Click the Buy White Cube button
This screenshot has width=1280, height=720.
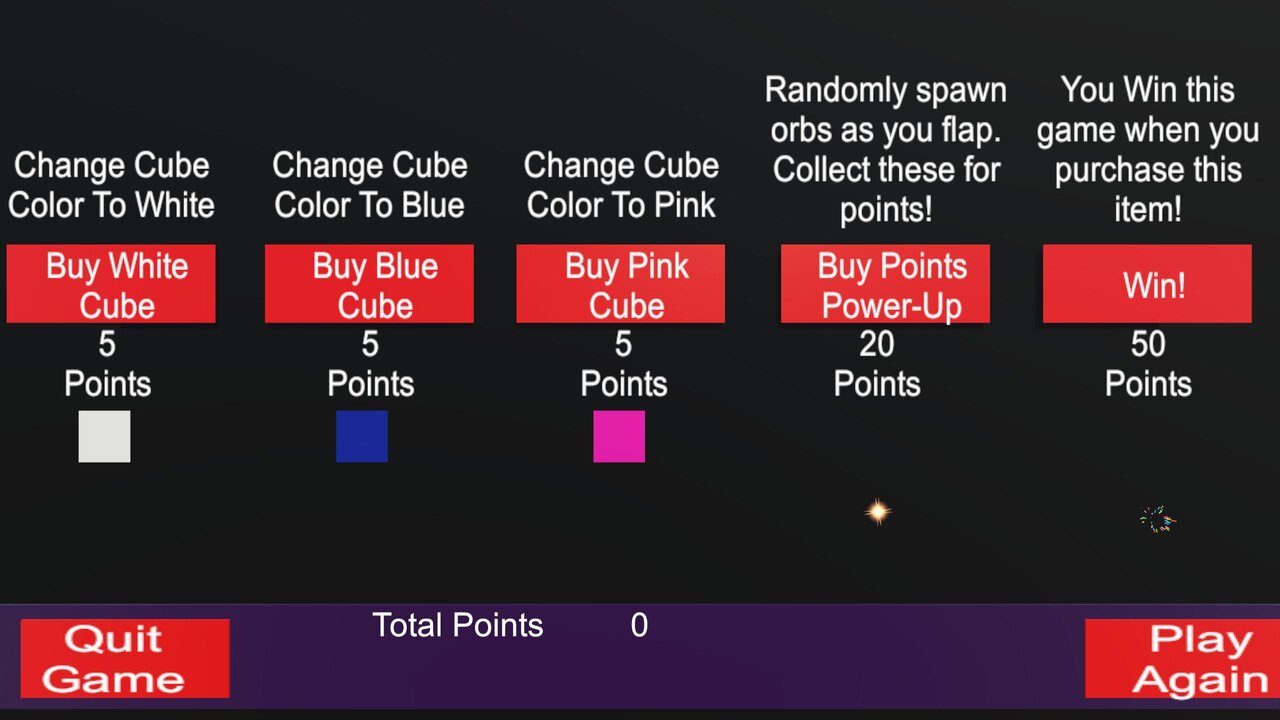tap(111, 284)
